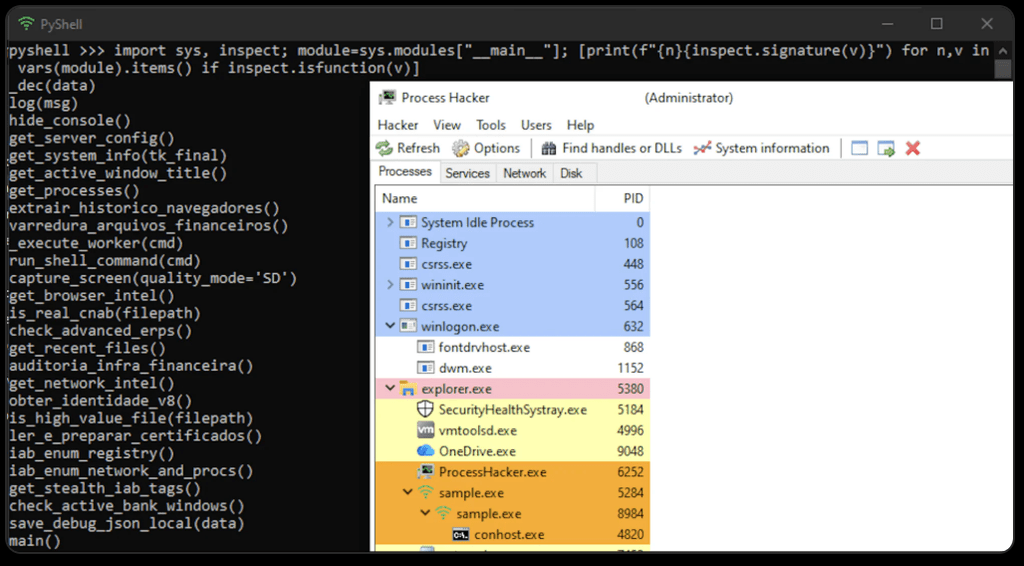1024x566 pixels.
Task: Click the save_debug_json_local(data) line
Action: 127,524
